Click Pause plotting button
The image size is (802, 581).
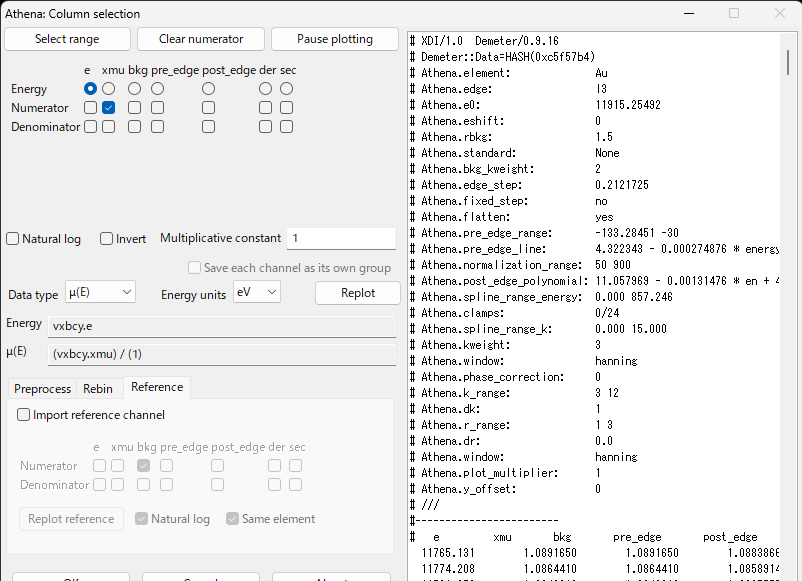[335, 39]
